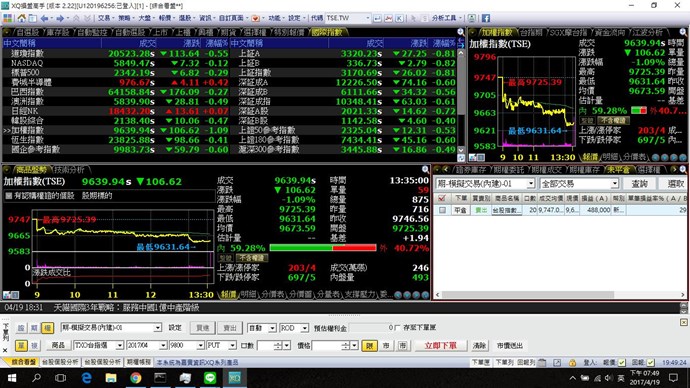This screenshot has height=388, width=690.
Task: Switch to the 自選股 tab
Action: click(28, 32)
